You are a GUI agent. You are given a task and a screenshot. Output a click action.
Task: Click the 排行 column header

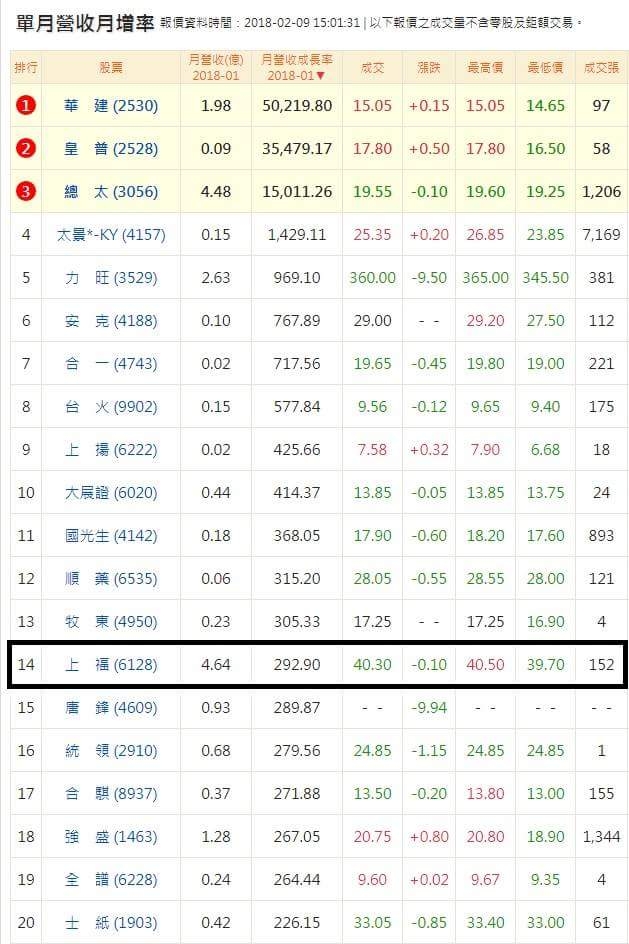(26, 67)
